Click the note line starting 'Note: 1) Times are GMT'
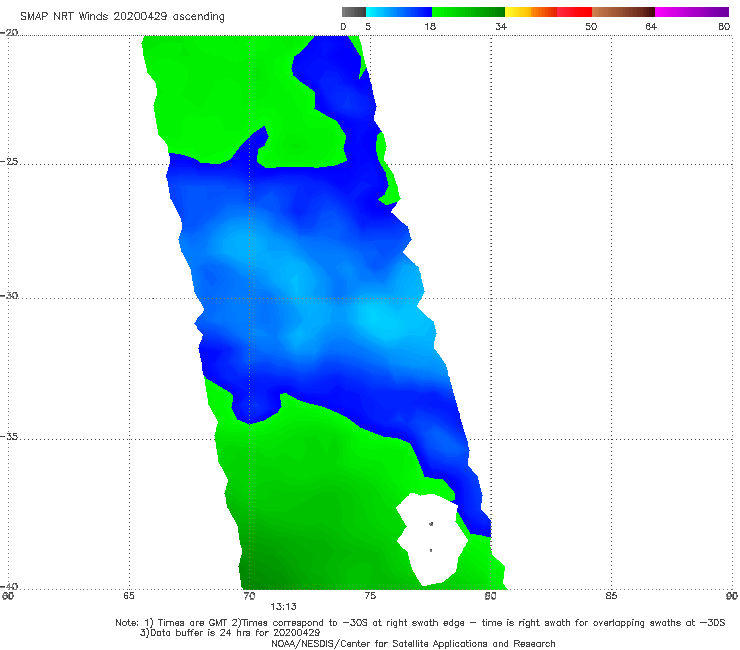740x650 pixels. tap(420, 623)
